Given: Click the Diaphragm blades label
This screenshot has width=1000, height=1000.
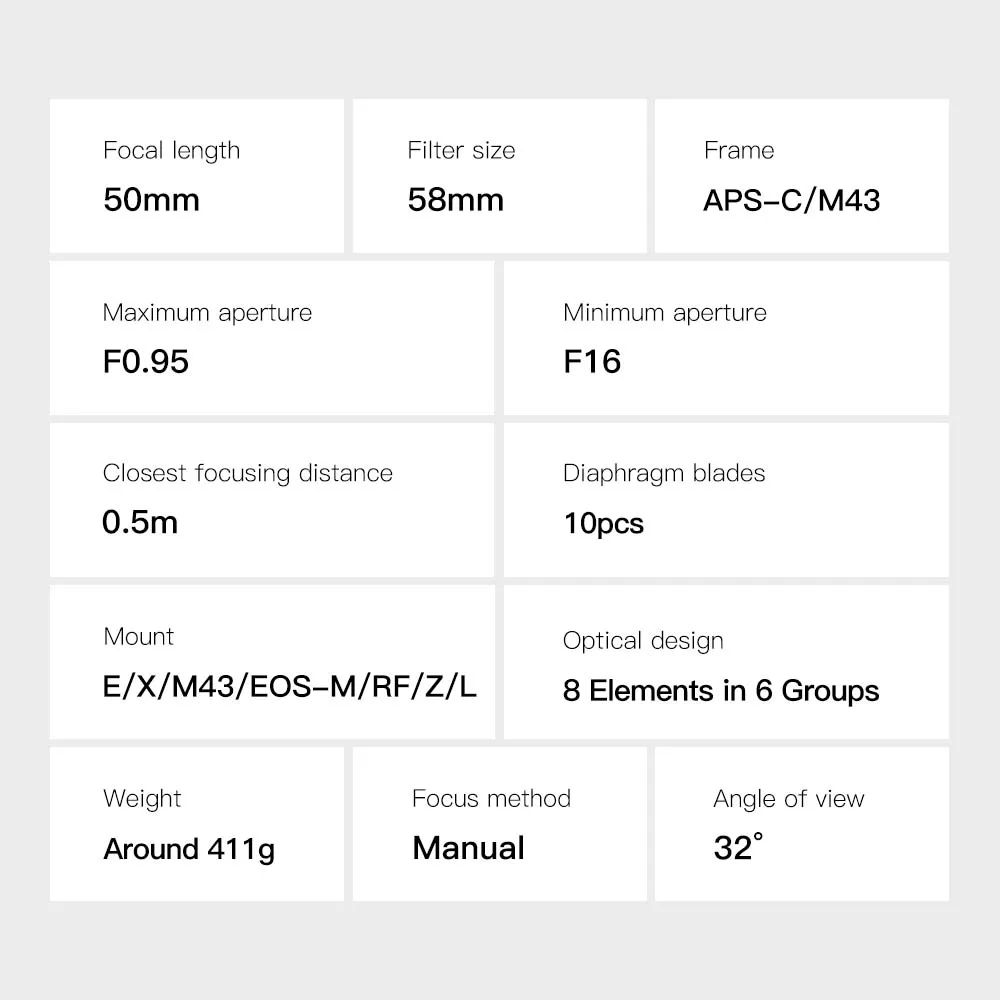Looking at the screenshot, I should (664, 473).
